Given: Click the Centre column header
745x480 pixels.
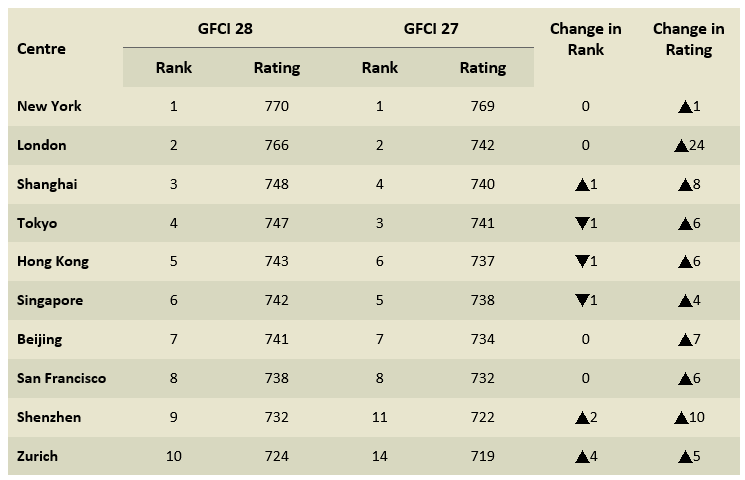Looking at the screenshot, I should click(x=41, y=48).
